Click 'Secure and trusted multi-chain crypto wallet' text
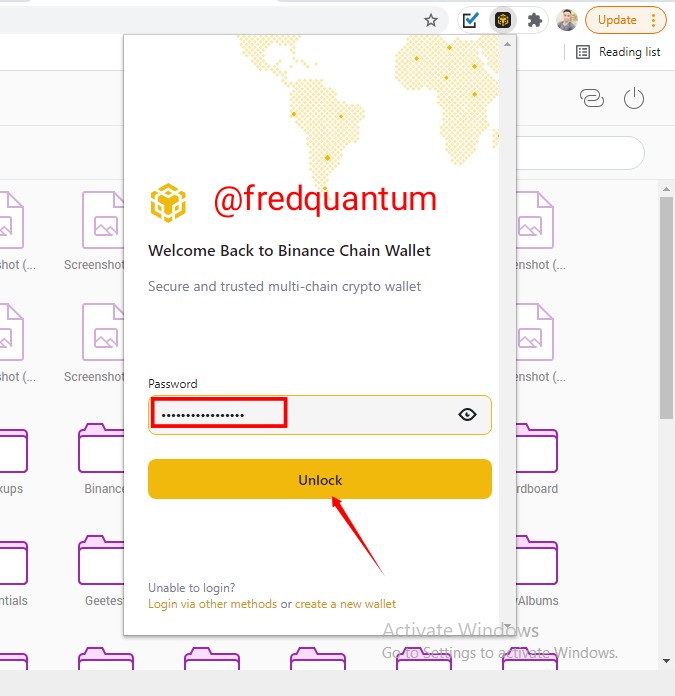Screen dimensions: 675x696 point(284,286)
